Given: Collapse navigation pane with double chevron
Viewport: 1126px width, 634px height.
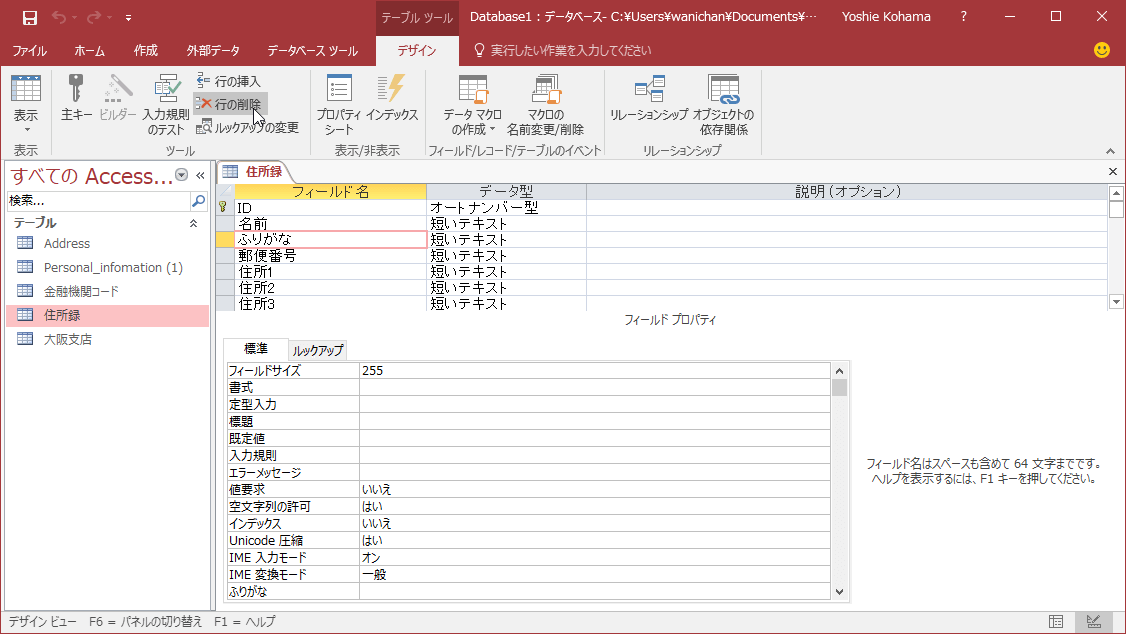Looking at the screenshot, I should click(x=200, y=175).
